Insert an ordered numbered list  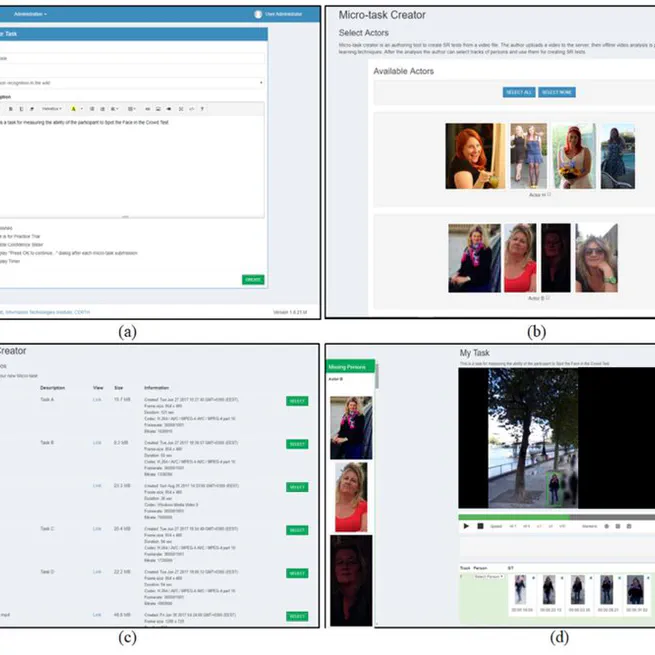pyautogui.click(x=102, y=109)
